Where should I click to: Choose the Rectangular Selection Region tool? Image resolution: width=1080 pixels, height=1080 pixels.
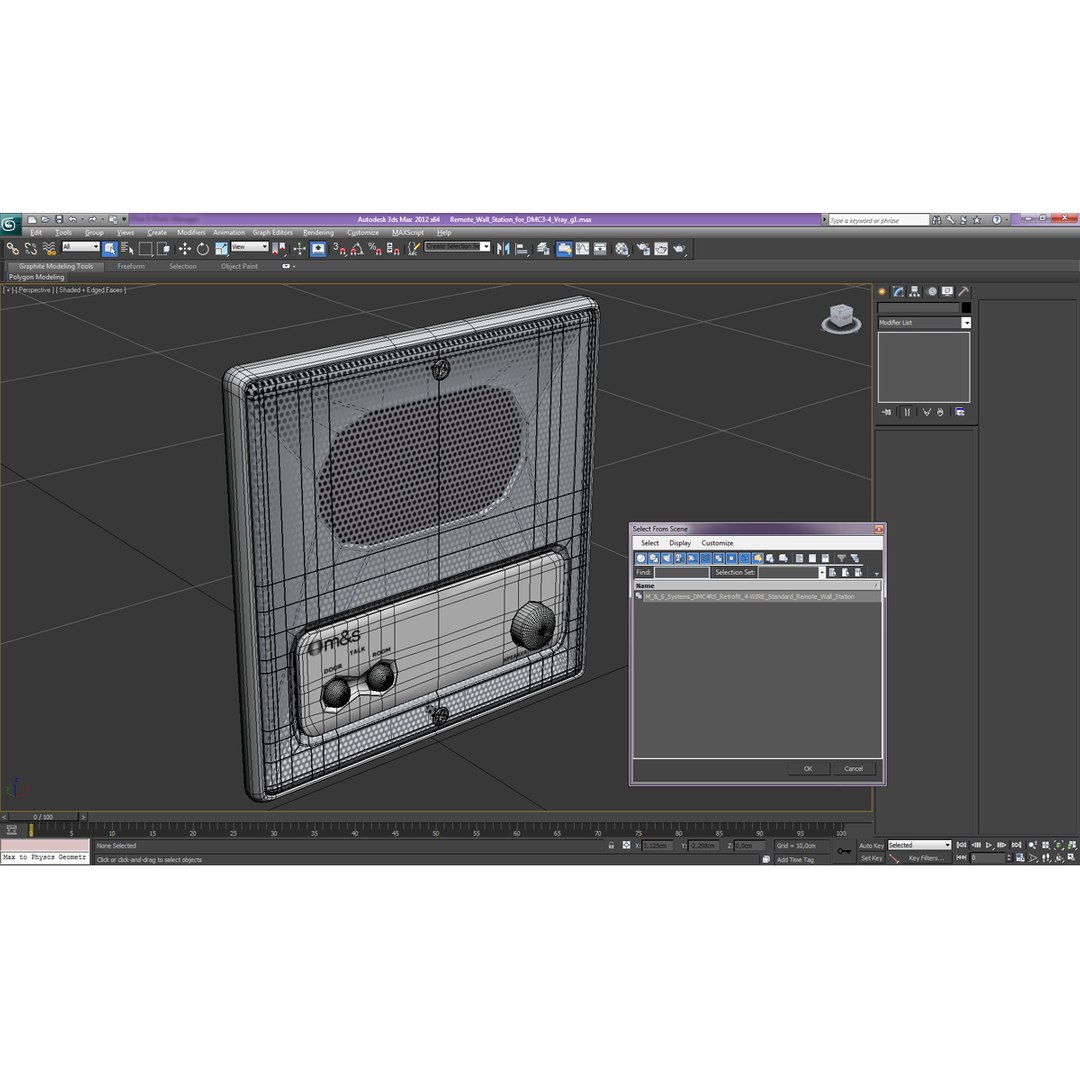click(145, 249)
